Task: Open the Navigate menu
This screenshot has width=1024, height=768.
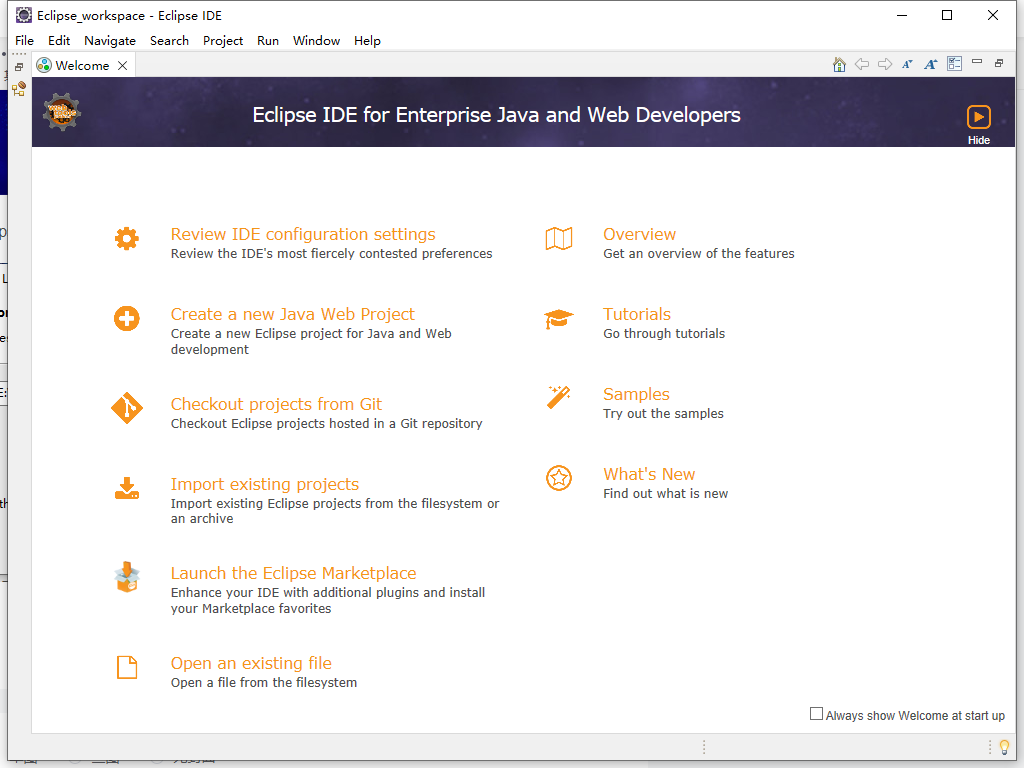Action: 110,40
